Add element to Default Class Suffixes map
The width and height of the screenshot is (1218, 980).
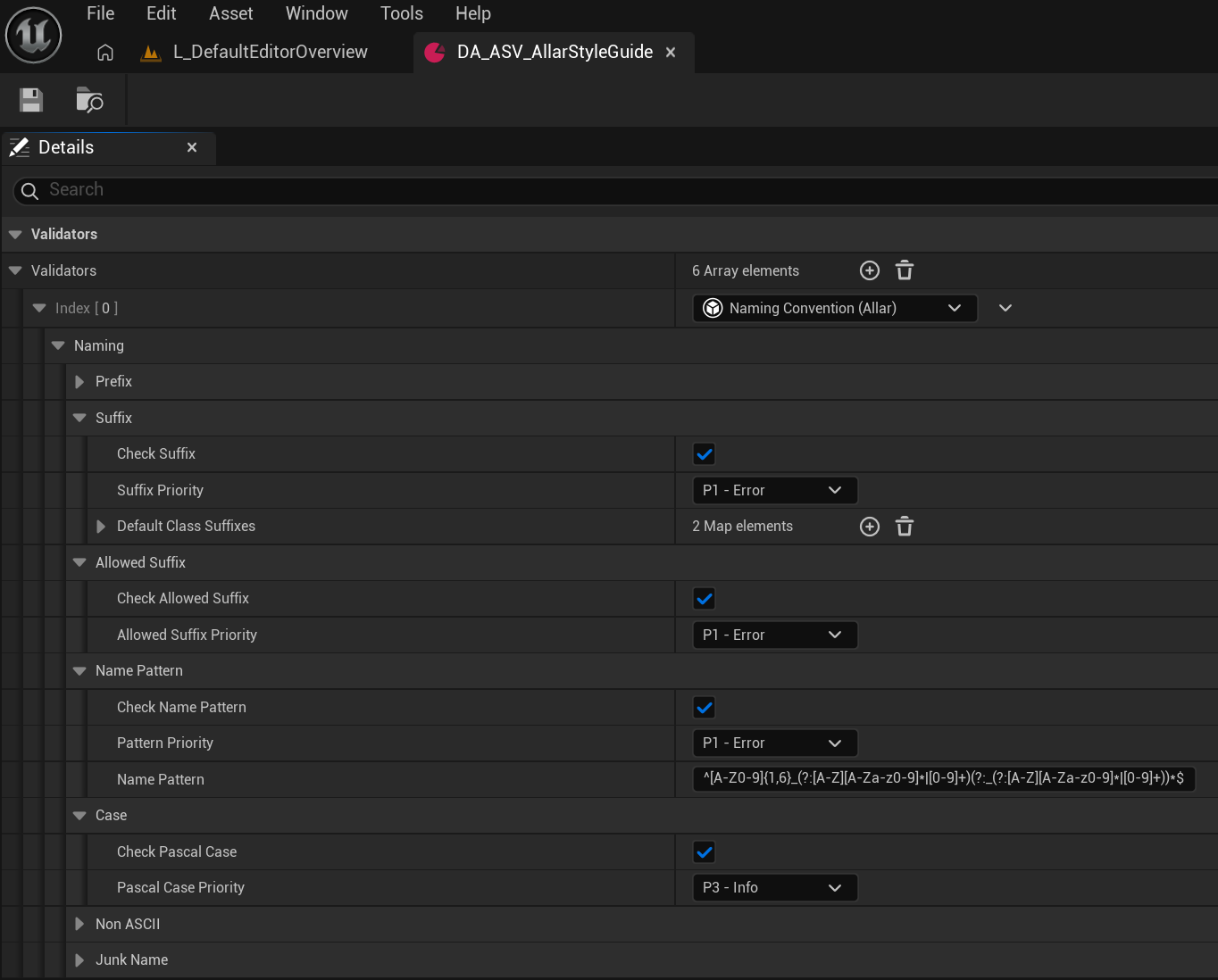pos(870,527)
